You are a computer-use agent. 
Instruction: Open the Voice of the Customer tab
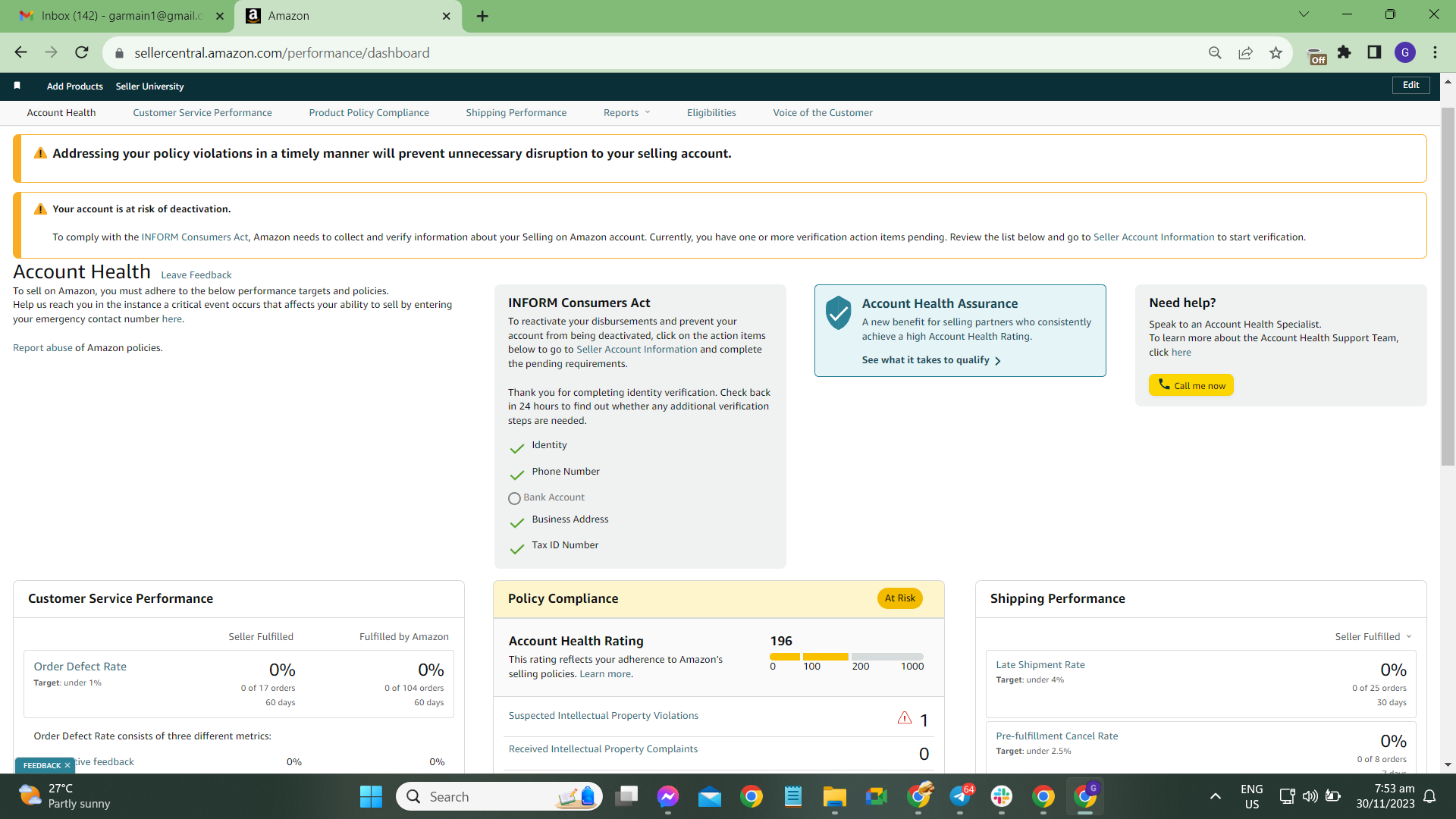tap(823, 113)
